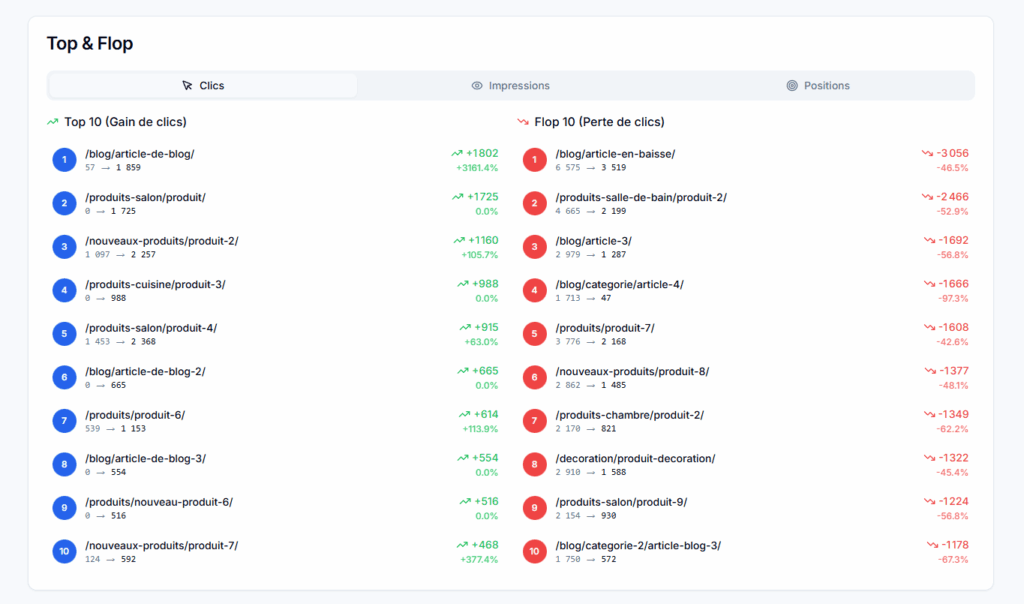Click the -97.3% percentage value
Image resolution: width=1024 pixels, height=604 pixels.
[x=953, y=299]
